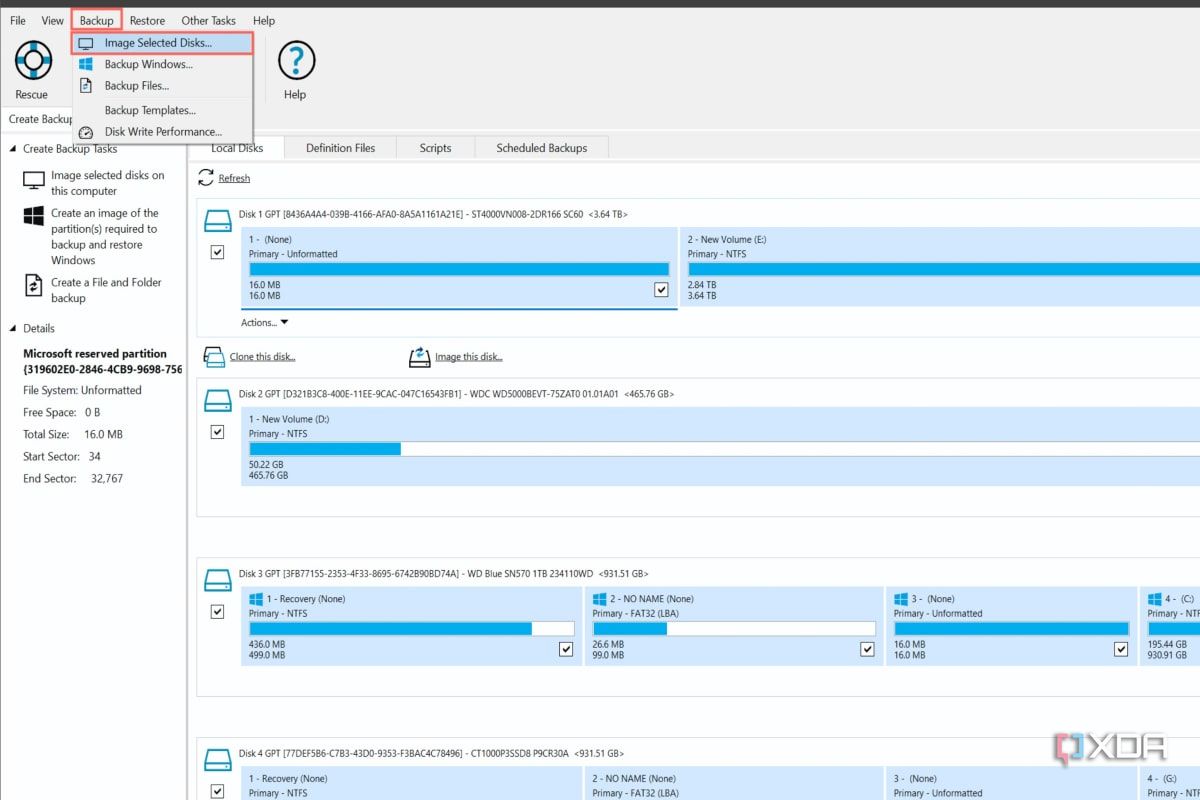Image resolution: width=1200 pixels, height=800 pixels.
Task: Choose Image Selected Disks menu entry
Action: coord(163,43)
